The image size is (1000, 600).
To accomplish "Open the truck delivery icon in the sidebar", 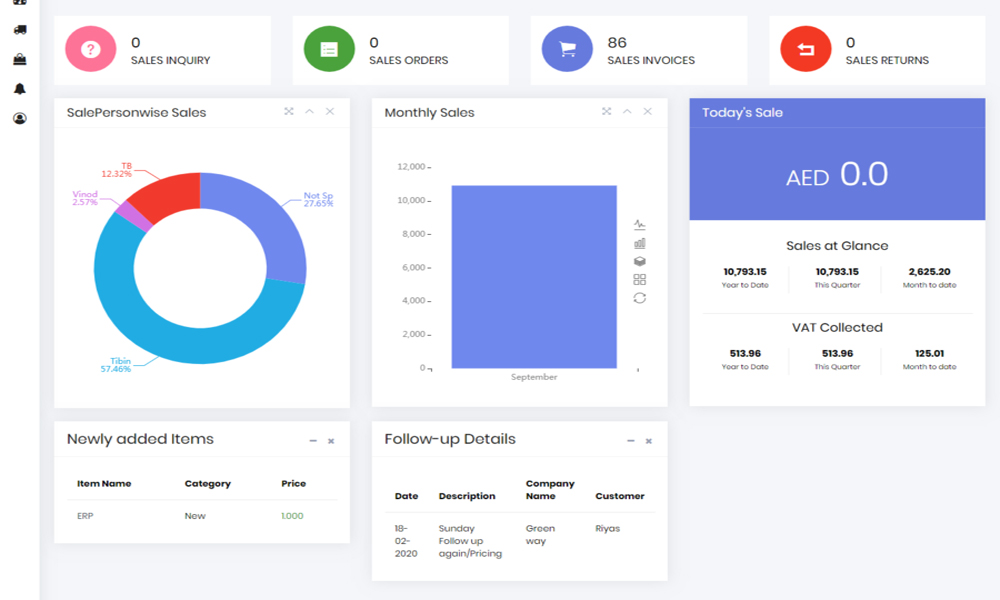I will 20,29.
